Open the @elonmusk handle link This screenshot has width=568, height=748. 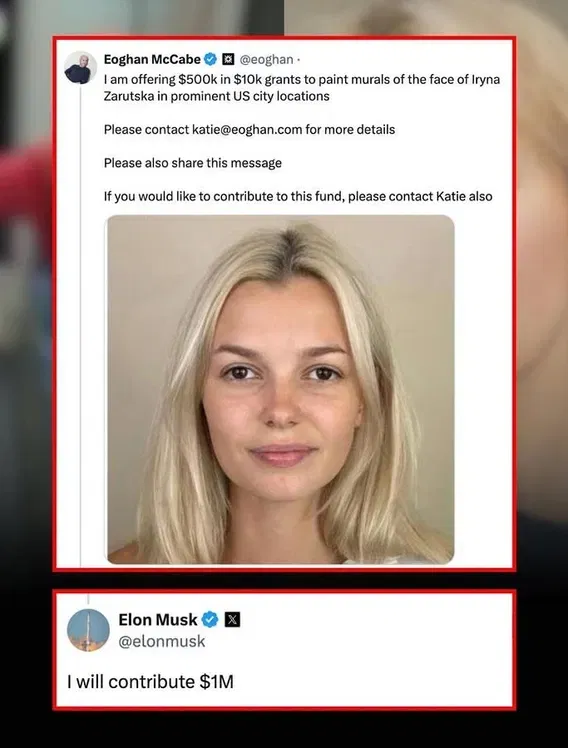pos(161,641)
